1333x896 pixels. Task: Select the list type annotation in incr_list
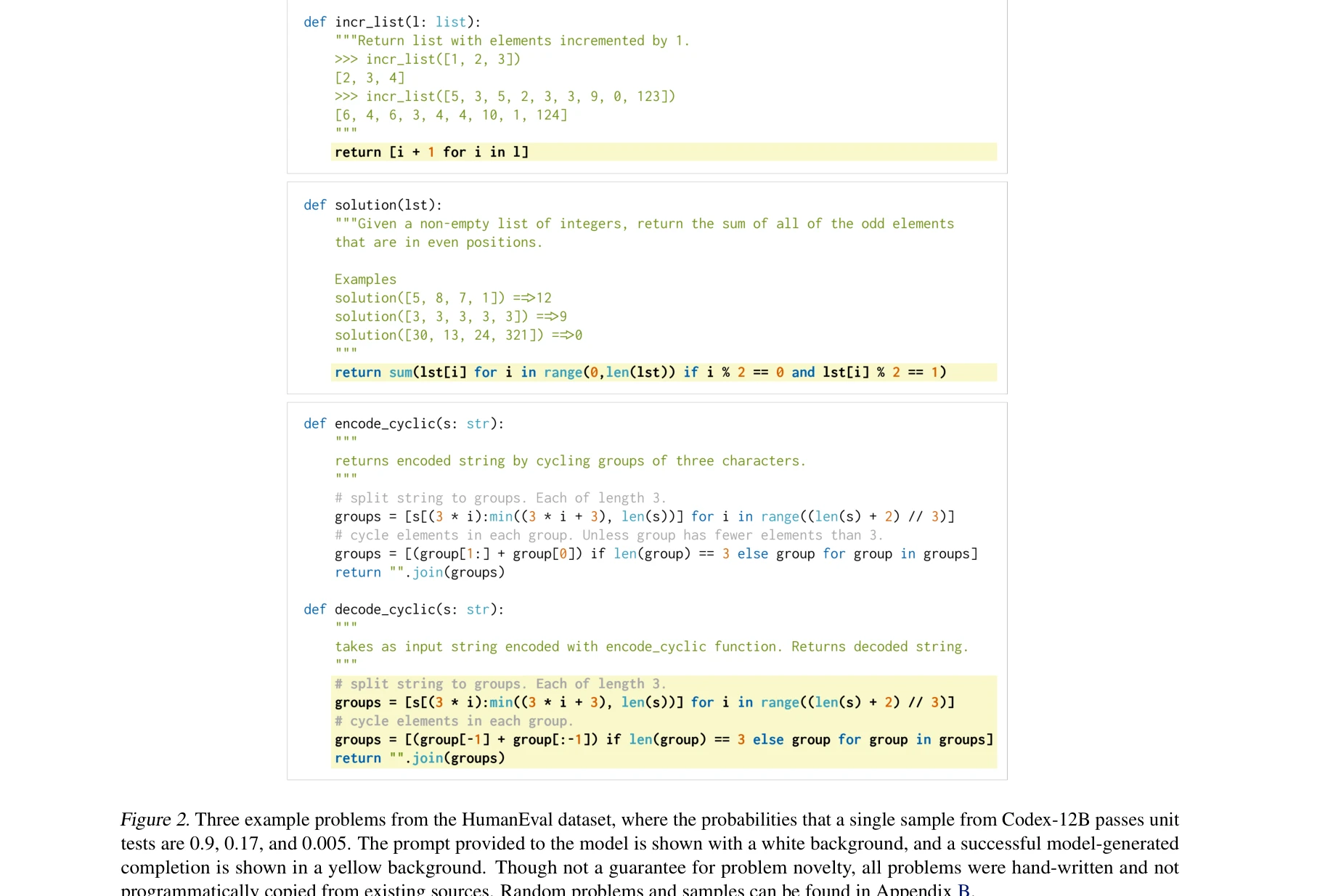(451, 22)
